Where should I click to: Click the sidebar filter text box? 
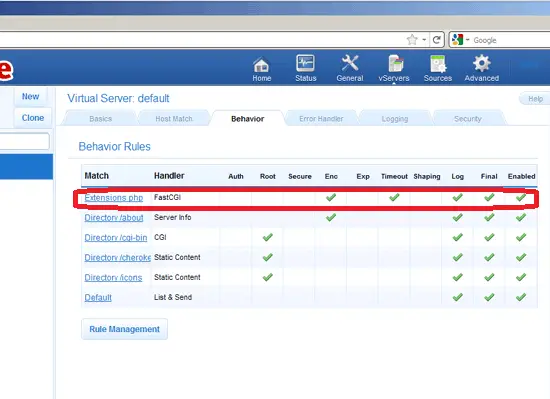click(x=24, y=141)
